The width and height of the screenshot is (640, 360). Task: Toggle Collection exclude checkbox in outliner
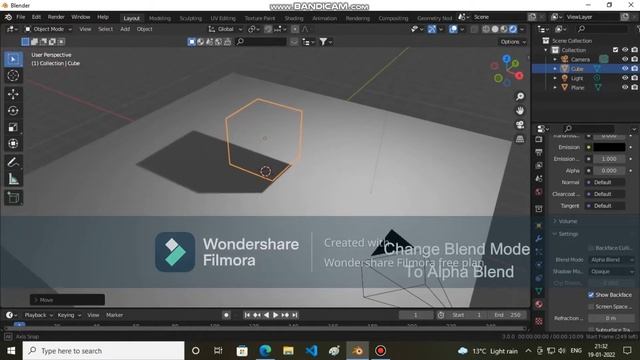pyautogui.click(x=616, y=50)
